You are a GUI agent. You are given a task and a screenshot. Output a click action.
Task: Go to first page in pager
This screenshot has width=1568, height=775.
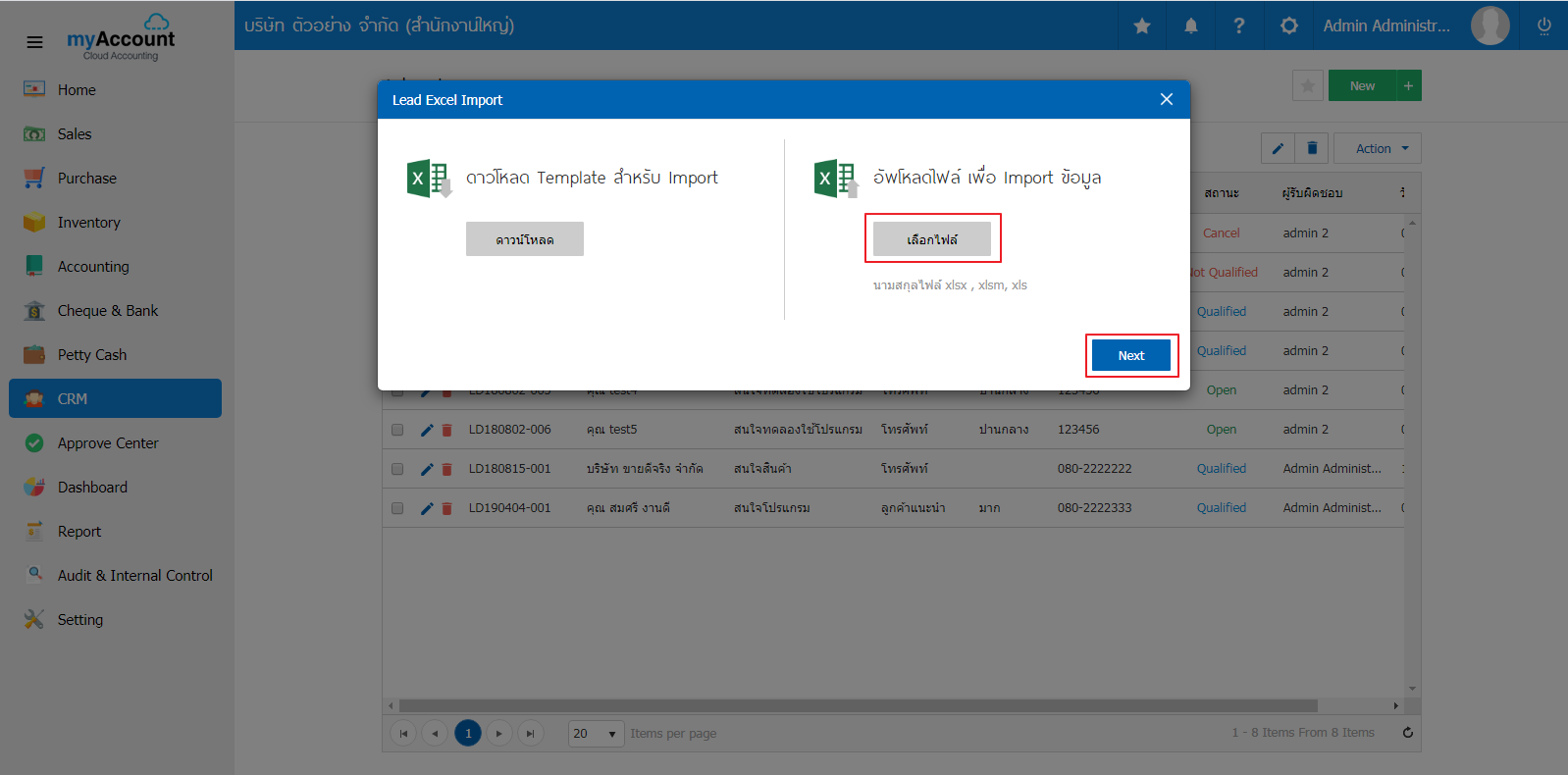click(x=403, y=733)
